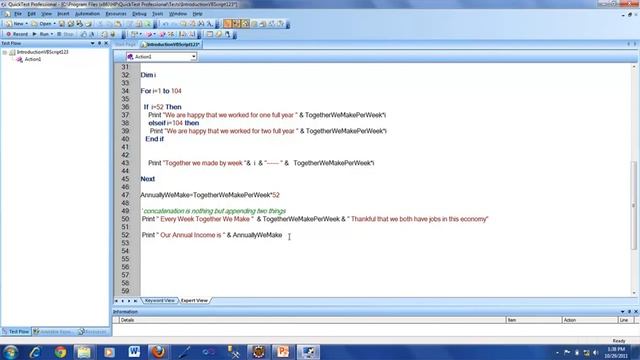Open Information panel options arrow

pyautogui.click(x=622, y=312)
